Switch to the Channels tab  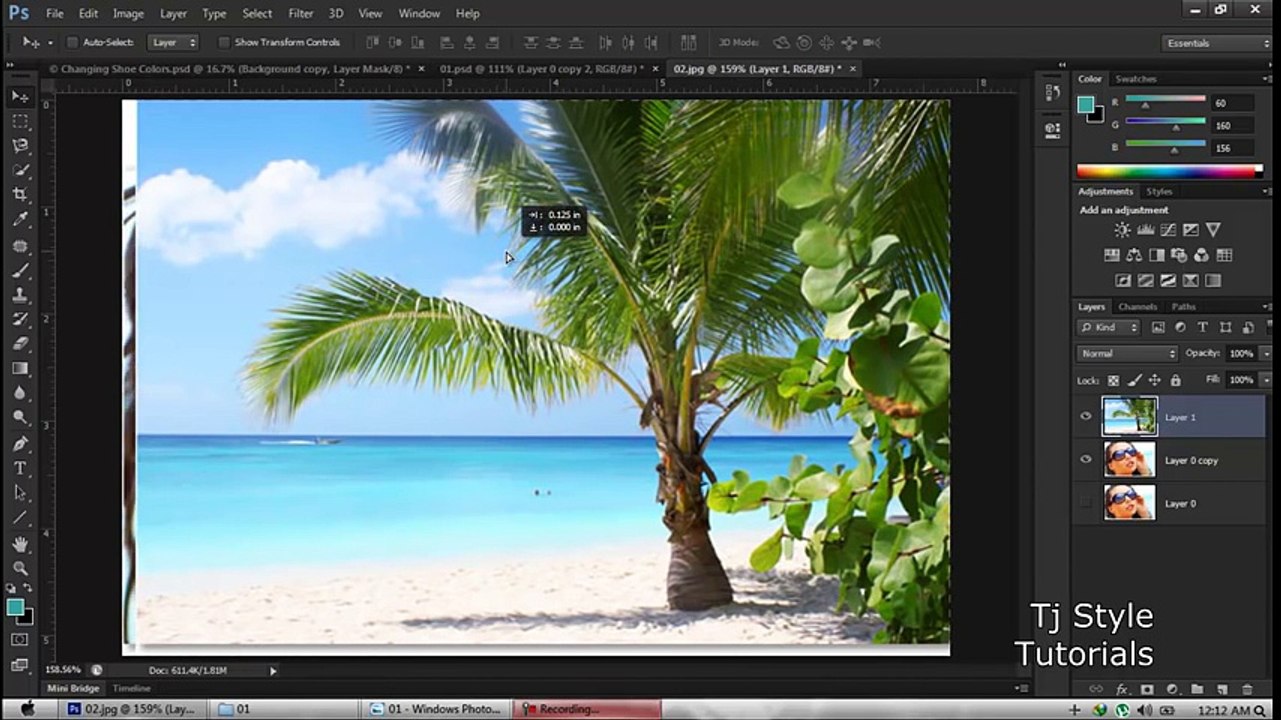click(1137, 307)
